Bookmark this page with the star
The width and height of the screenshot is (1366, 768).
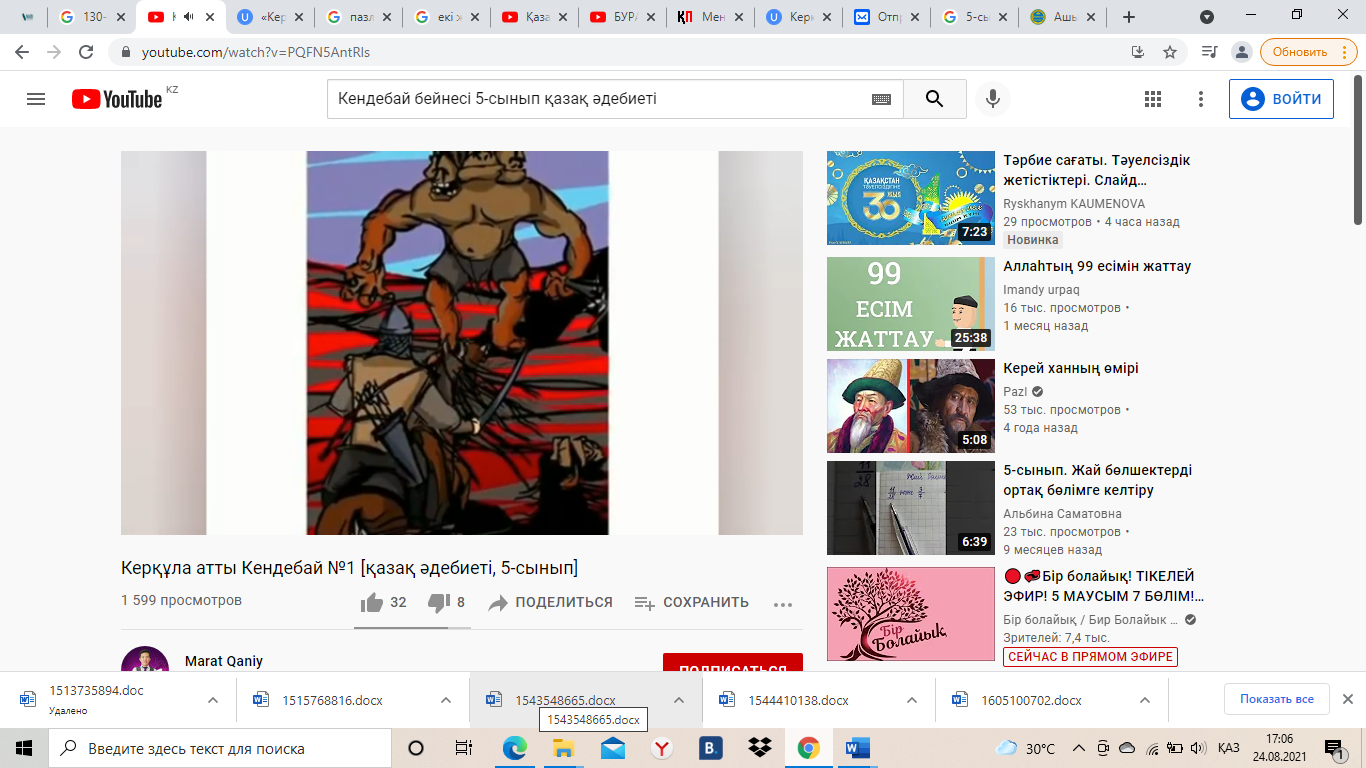click(1170, 52)
